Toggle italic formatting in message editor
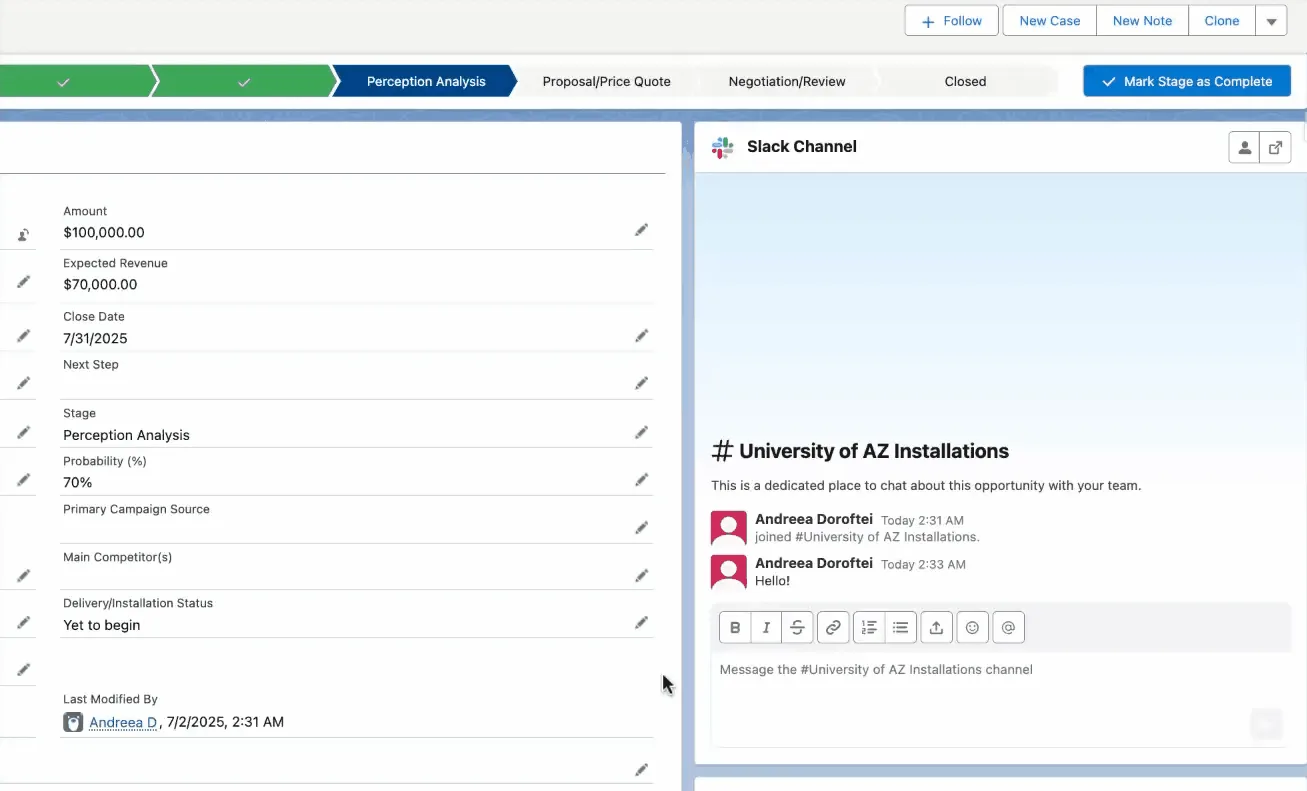The width and height of the screenshot is (1307, 791). tap(766, 628)
